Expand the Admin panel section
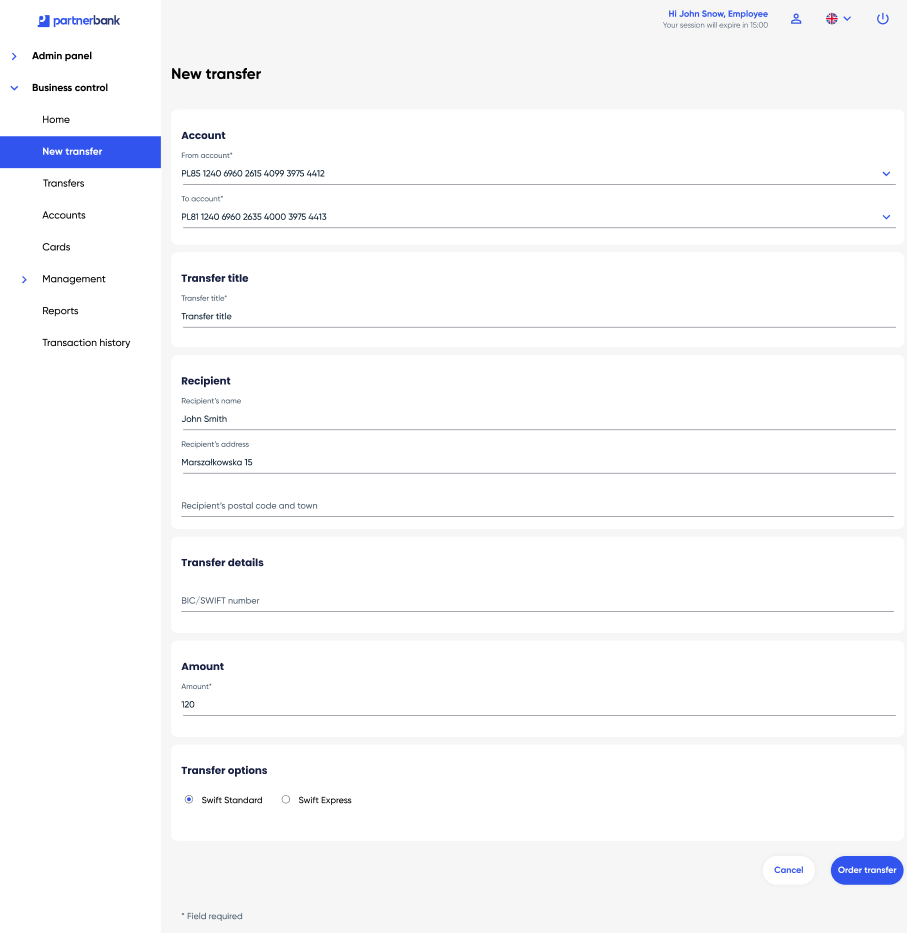 click(x=14, y=56)
